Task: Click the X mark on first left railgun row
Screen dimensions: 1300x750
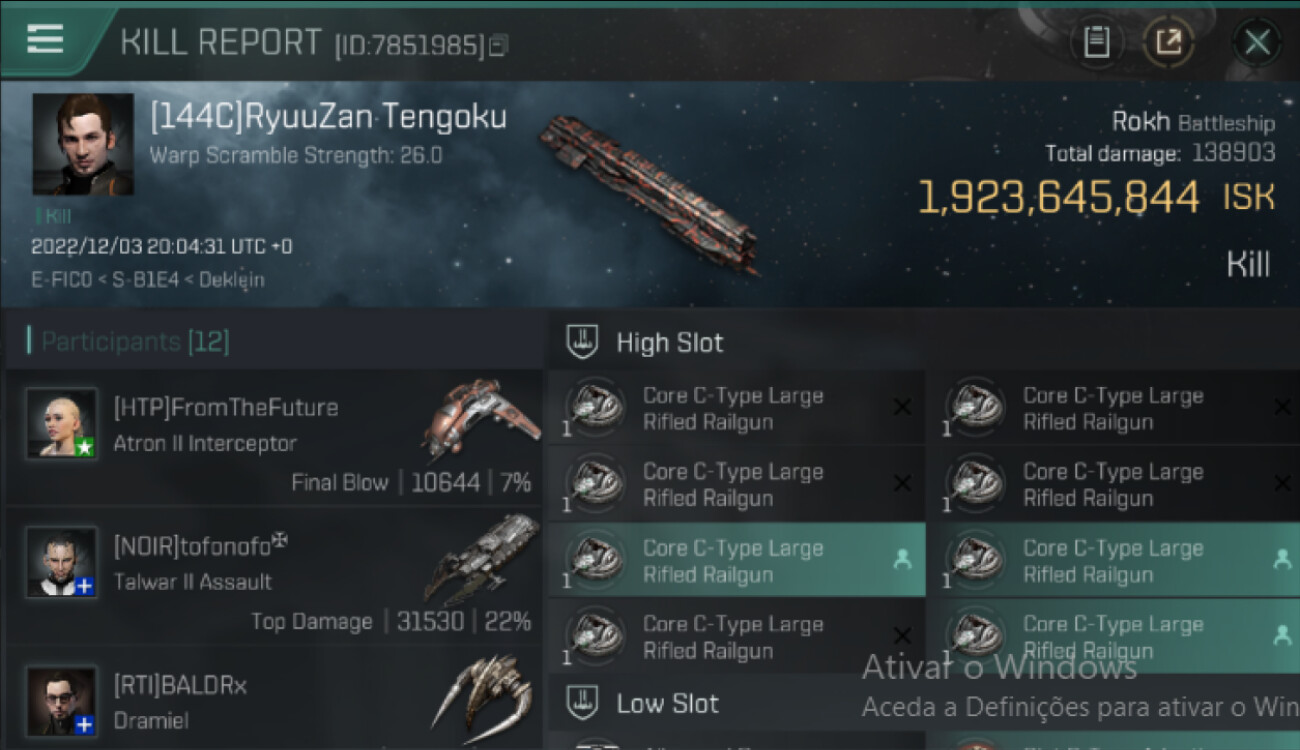Action: coord(902,407)
